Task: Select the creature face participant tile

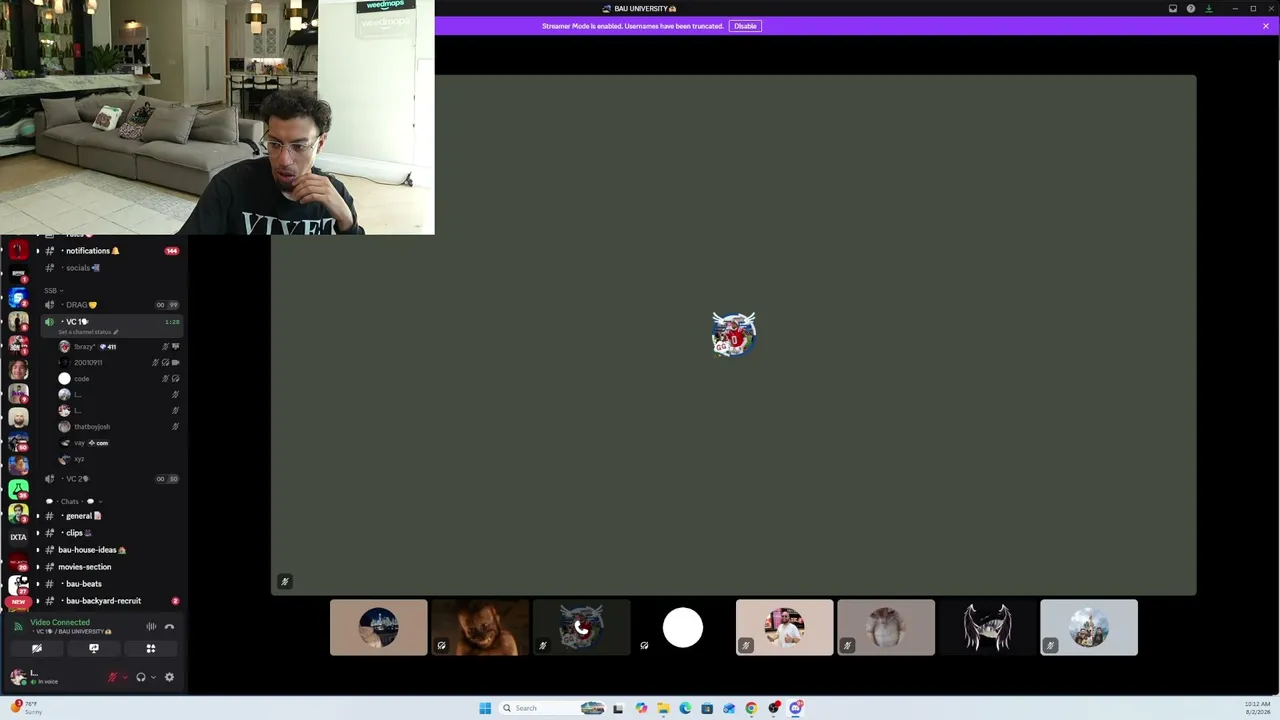Action: [481, 628]
